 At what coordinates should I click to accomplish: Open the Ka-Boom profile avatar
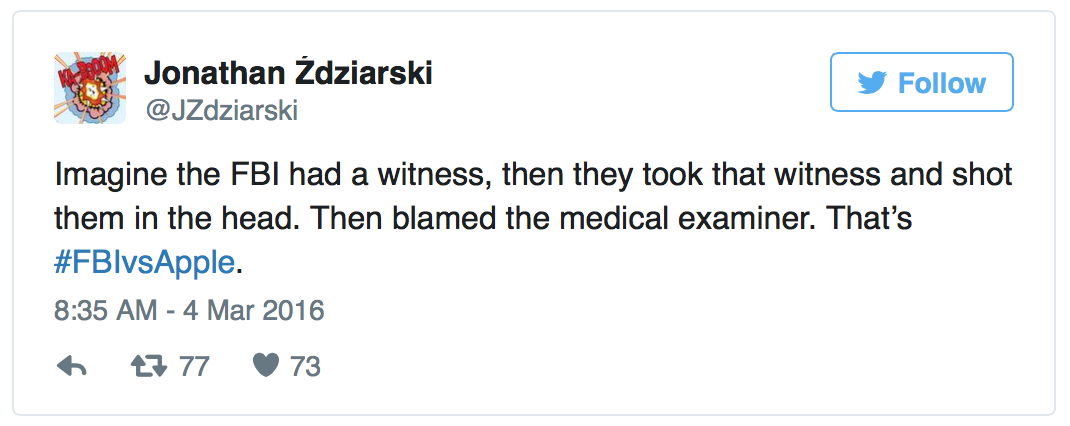click(x=90, y=87)
